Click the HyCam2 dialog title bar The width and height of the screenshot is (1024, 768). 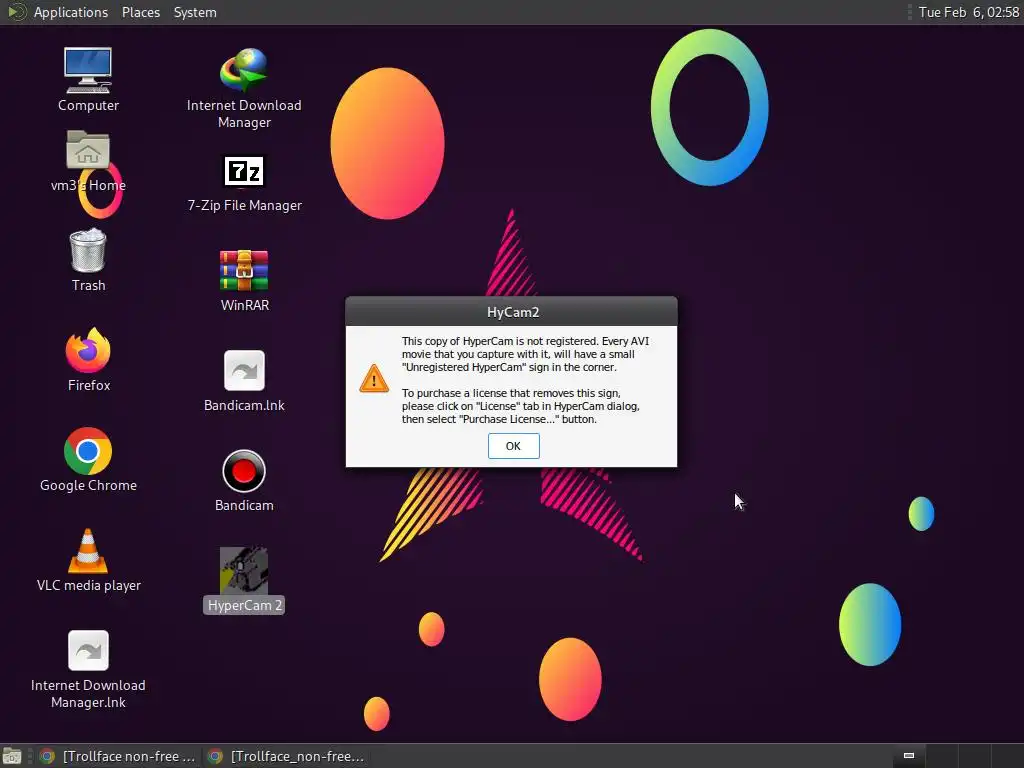point(511,312)
